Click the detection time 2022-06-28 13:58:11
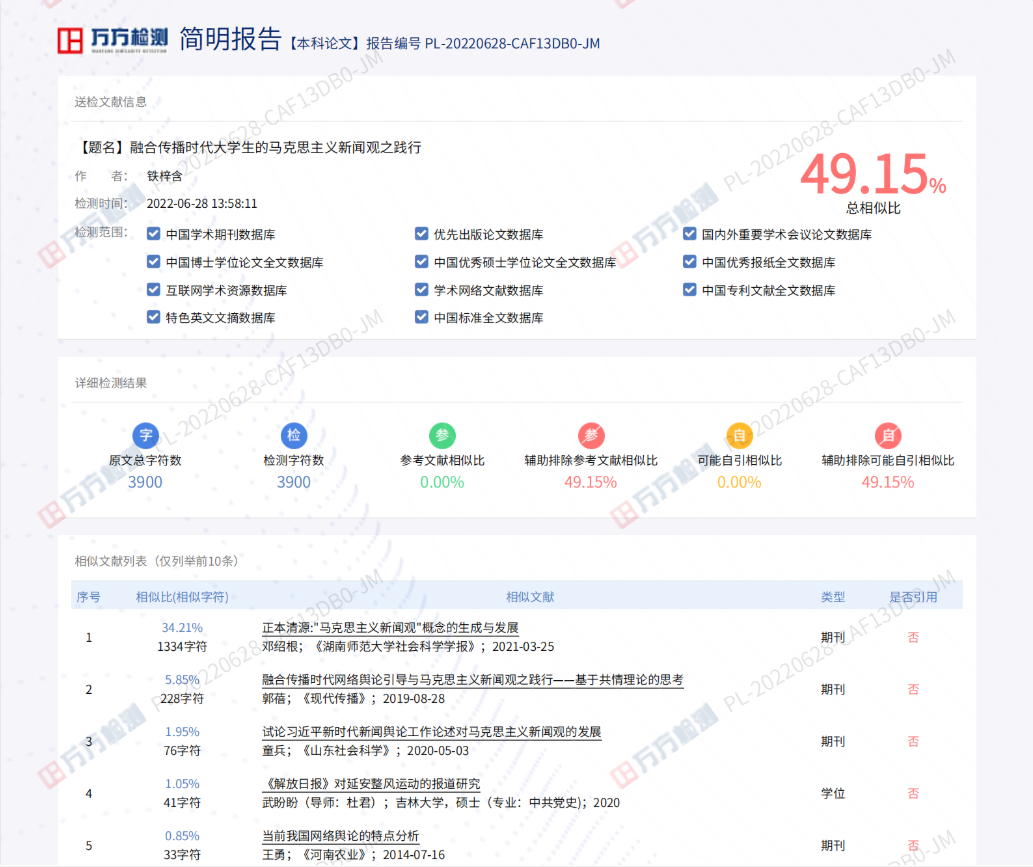Viewport: 1033px width, 867px height. [x=202, y=204]
